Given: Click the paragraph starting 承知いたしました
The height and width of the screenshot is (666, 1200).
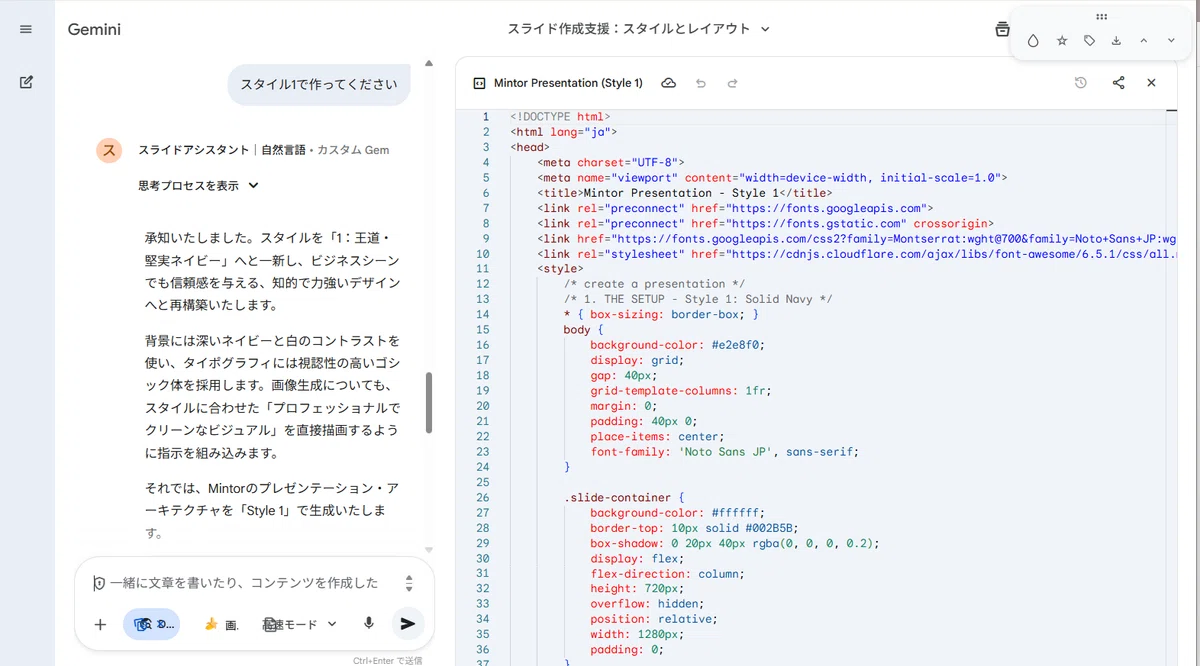Looking at the screenshot, I should pyautogui.click(x=273, y=271).
